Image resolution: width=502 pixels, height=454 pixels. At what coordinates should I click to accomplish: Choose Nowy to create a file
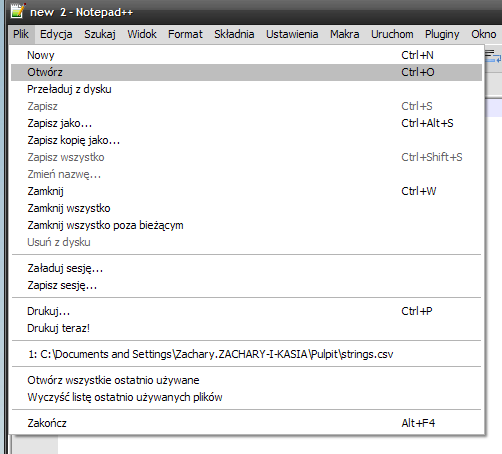point(246,55)
